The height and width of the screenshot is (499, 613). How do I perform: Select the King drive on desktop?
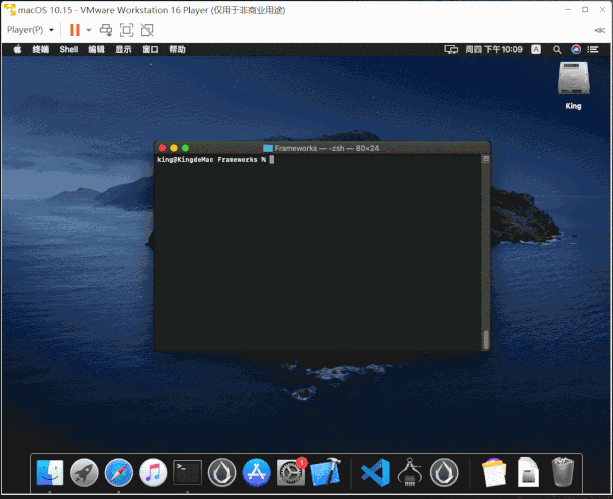pos(573,85)
